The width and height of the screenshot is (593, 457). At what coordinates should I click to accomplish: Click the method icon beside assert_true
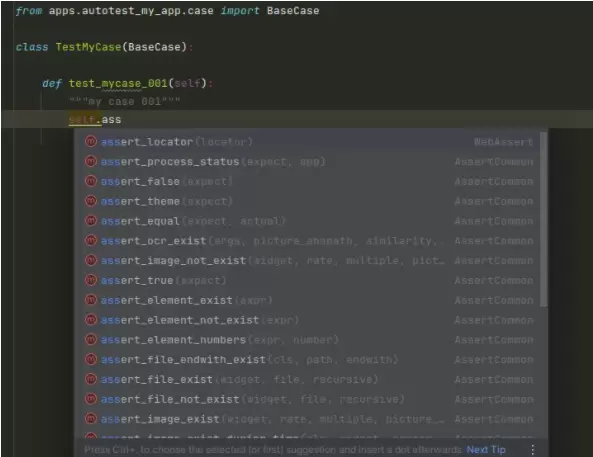pos(91,280)
